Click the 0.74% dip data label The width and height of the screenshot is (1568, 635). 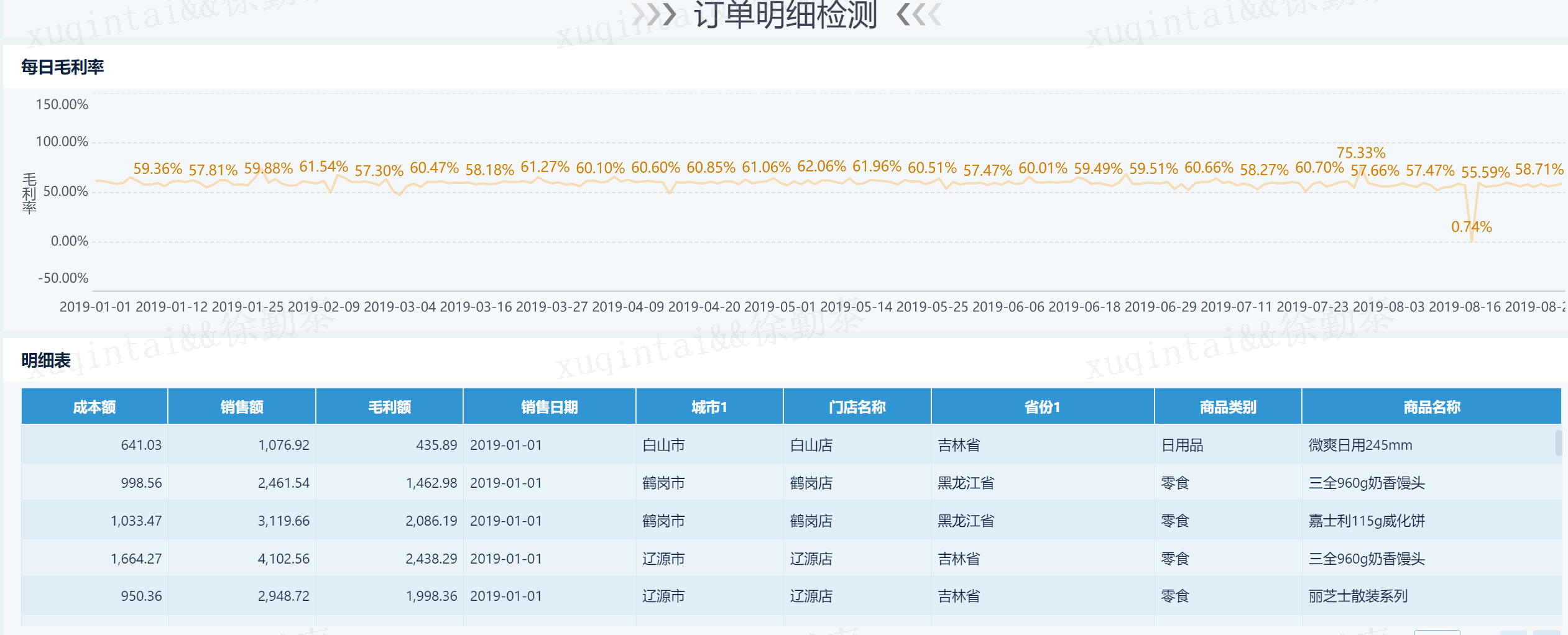tap(1471, 227)
